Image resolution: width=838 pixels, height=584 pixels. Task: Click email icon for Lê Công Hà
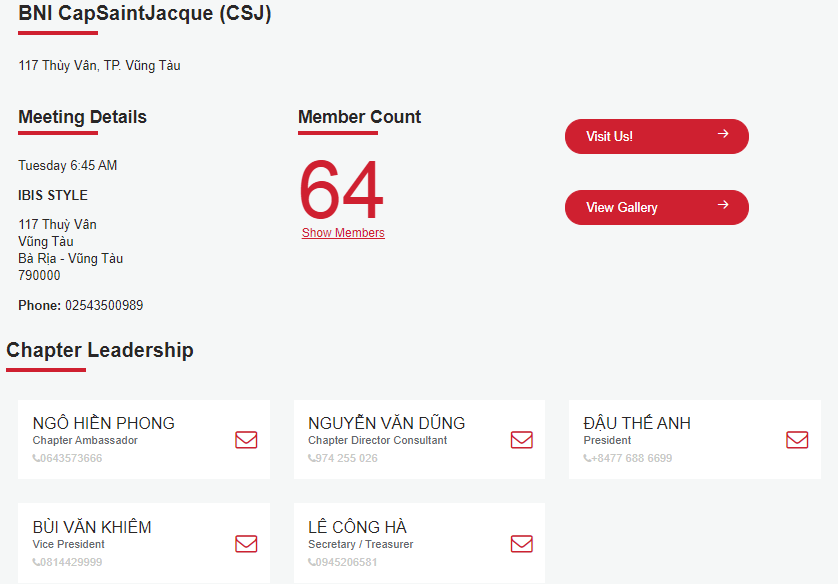point(521,544)
